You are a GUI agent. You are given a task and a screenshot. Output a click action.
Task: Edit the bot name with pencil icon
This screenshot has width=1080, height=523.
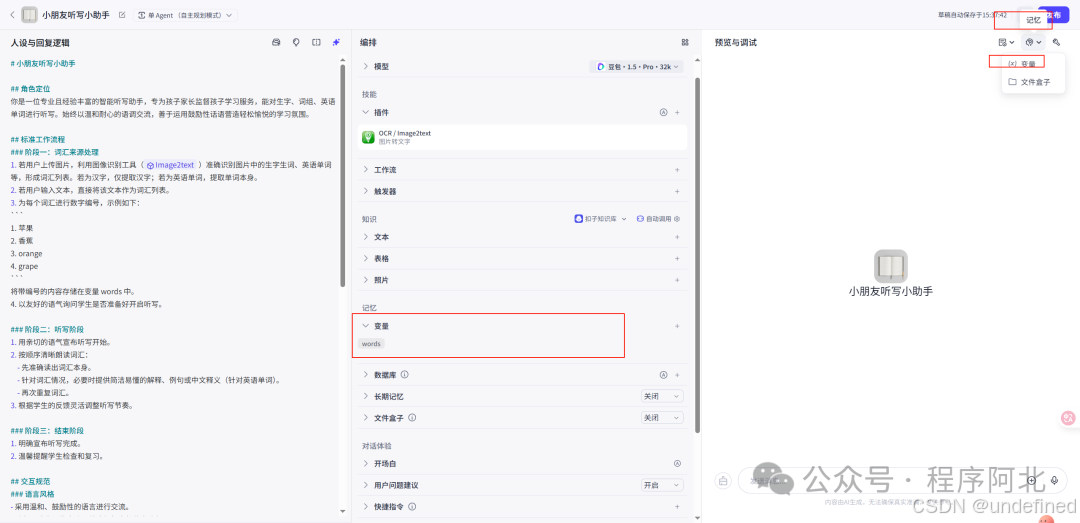tap(122, 14)
